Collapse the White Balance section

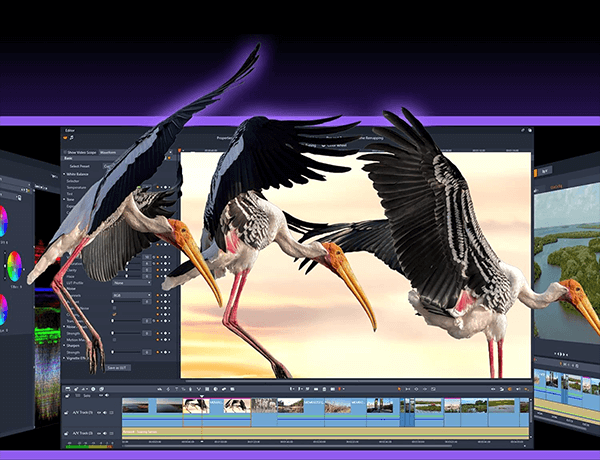pos(66,176)
